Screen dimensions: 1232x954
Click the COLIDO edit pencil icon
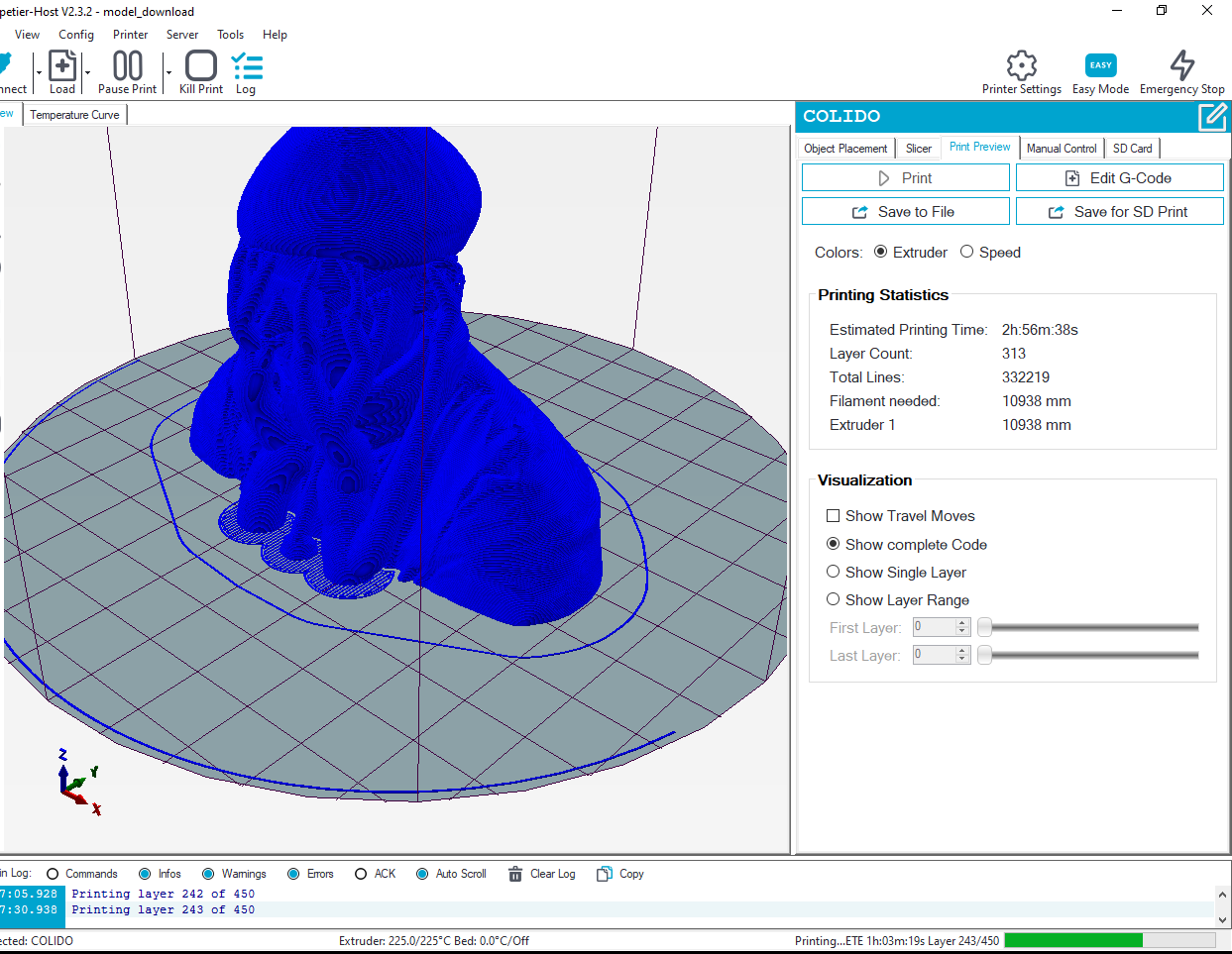coord(1212,117)
